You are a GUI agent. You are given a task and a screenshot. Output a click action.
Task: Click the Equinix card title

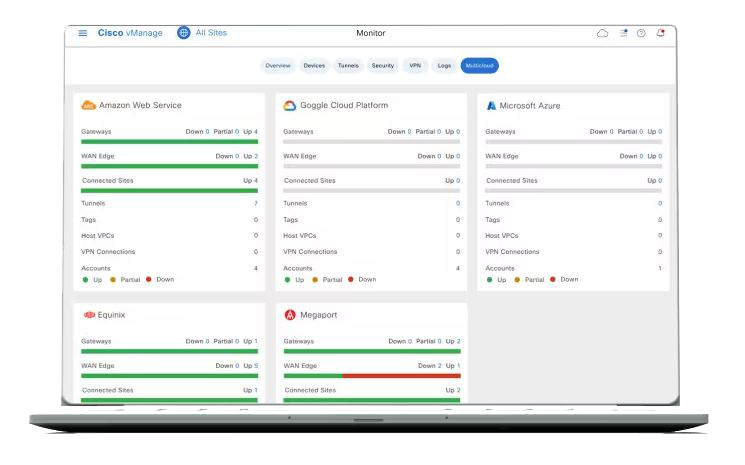[x=111, y=315]
